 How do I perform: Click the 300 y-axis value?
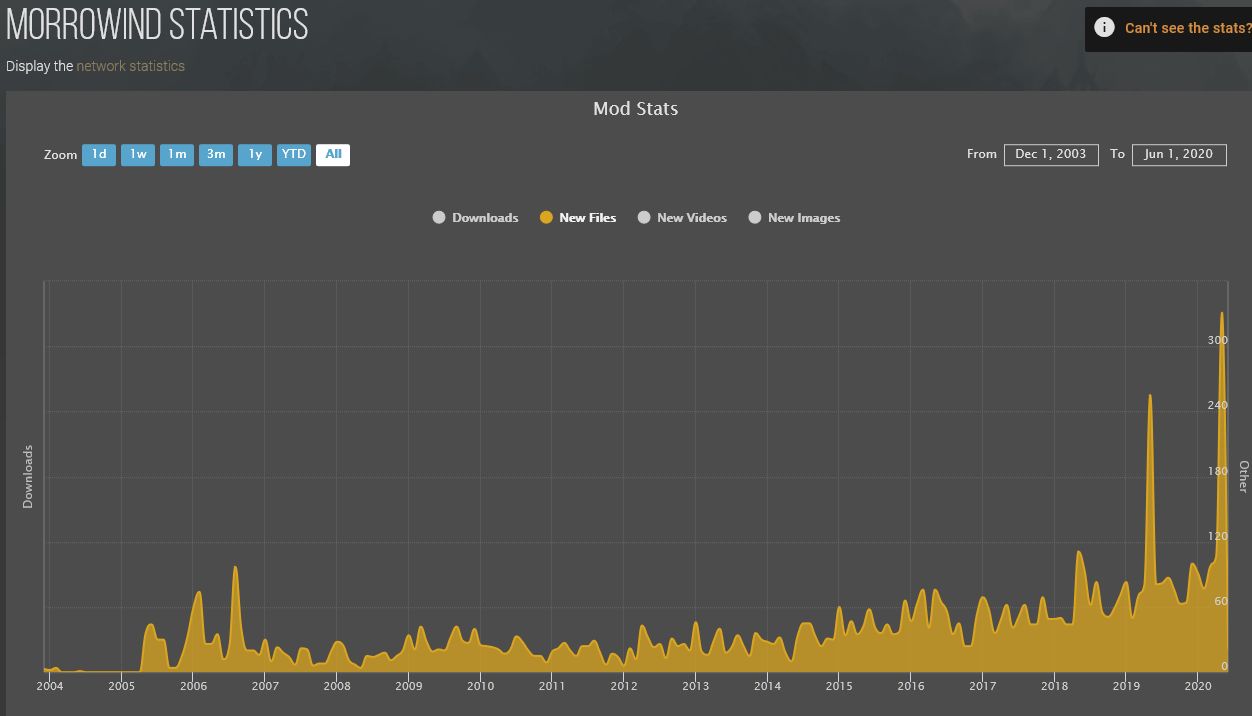1217,340
